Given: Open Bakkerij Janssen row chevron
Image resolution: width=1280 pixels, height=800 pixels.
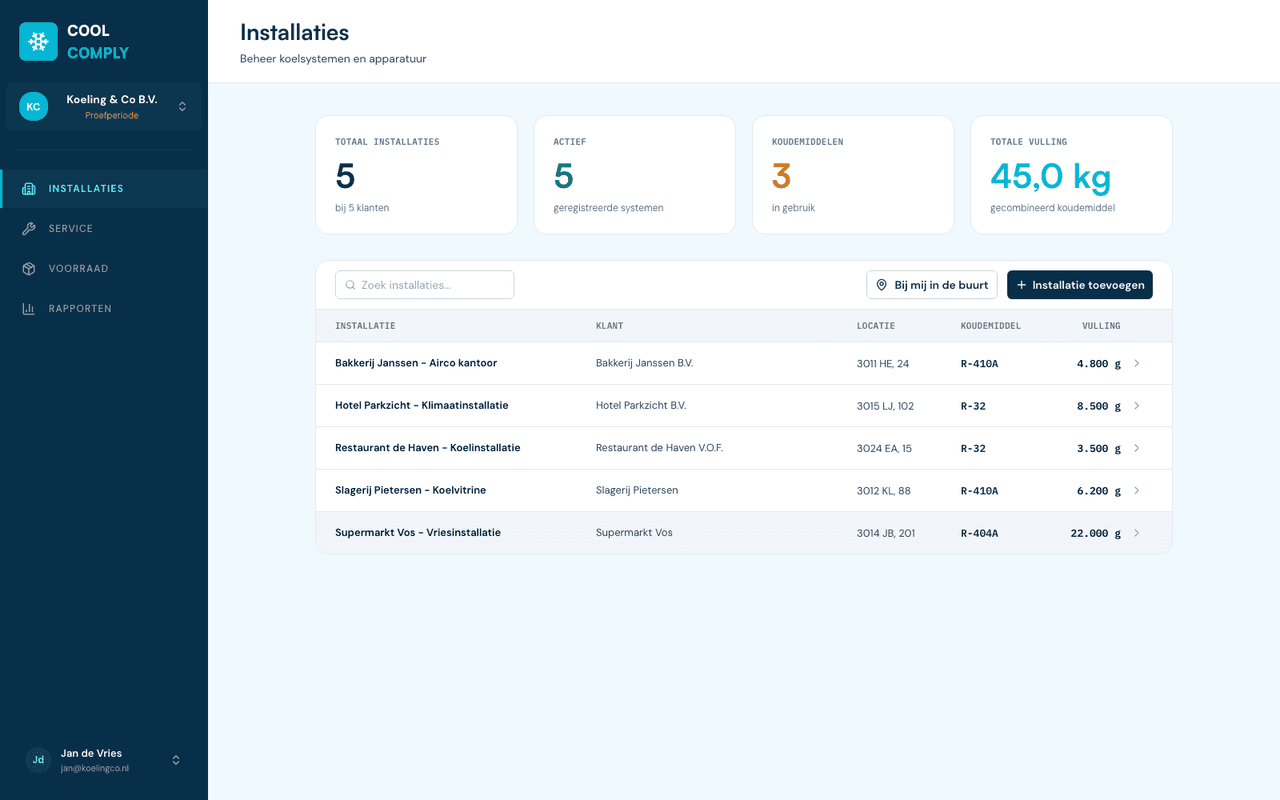Looking at the screenshot, I should 1136,363.
